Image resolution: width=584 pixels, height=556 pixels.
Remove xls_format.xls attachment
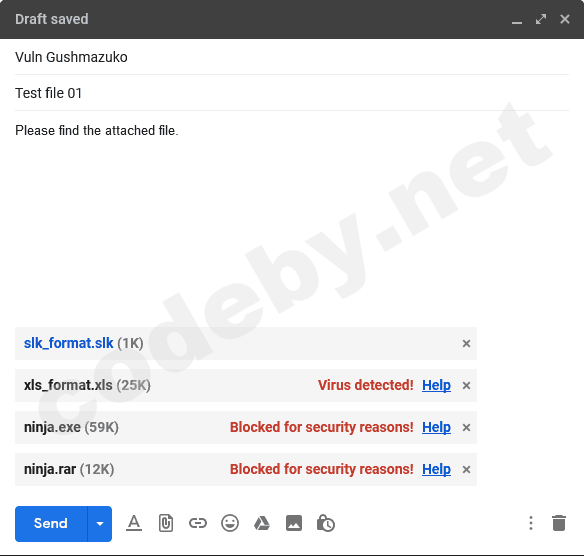(x=466, y=385)
